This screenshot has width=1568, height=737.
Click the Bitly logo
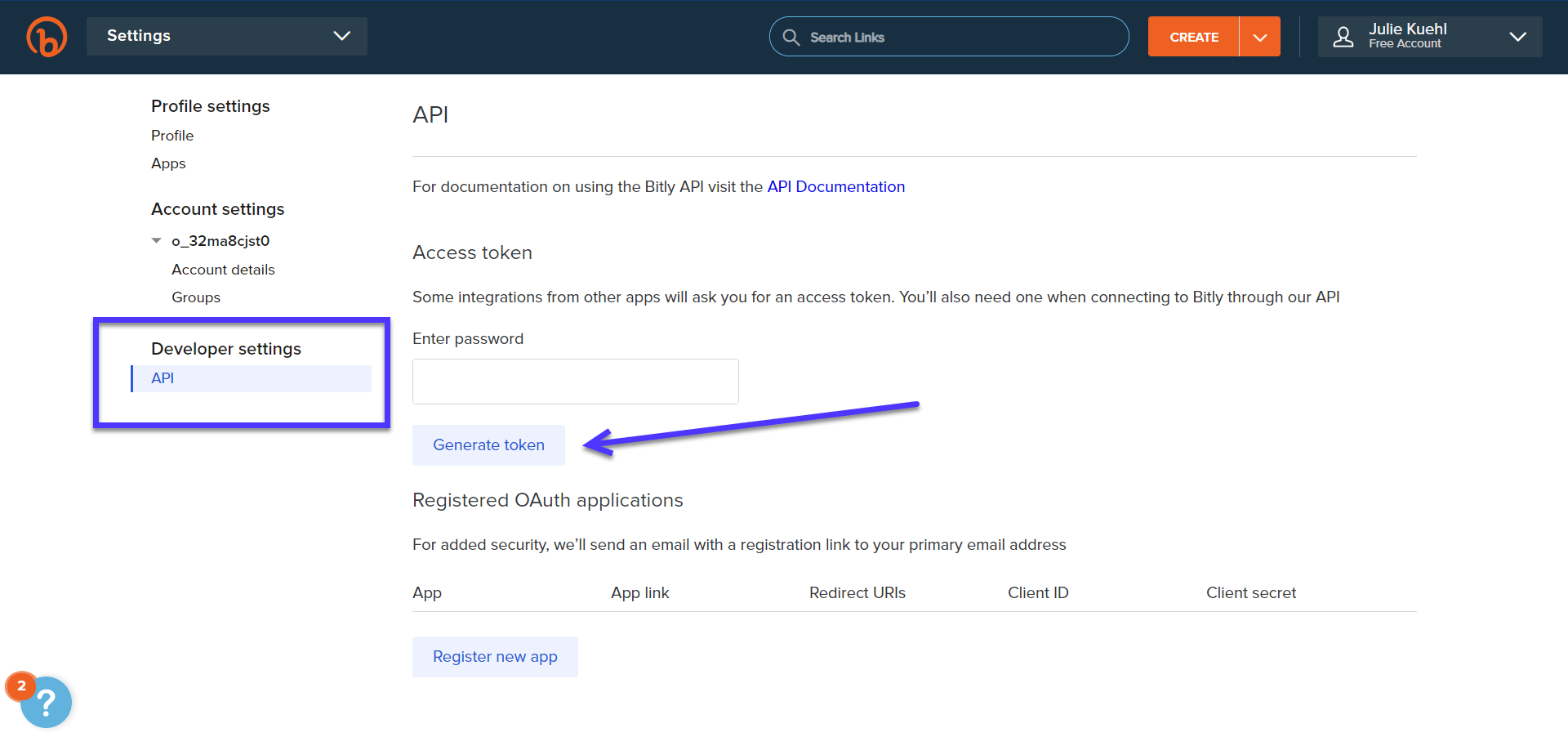pos(47,36)
